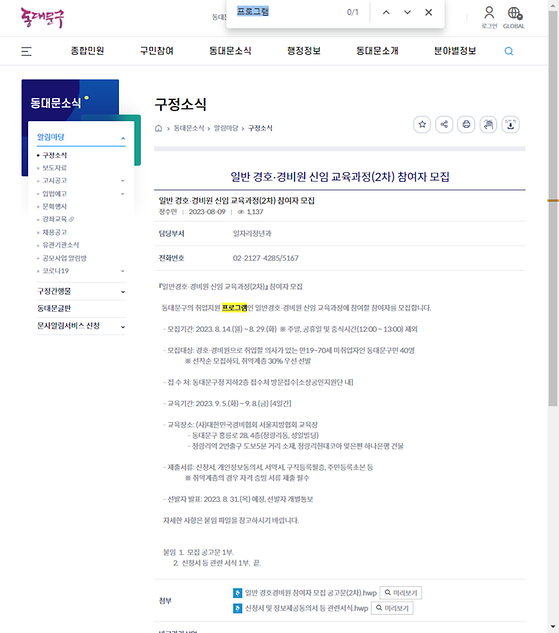Screen dimensions: 559x633
Task: Go to next find result arrow
Action: tap(407, 12)
